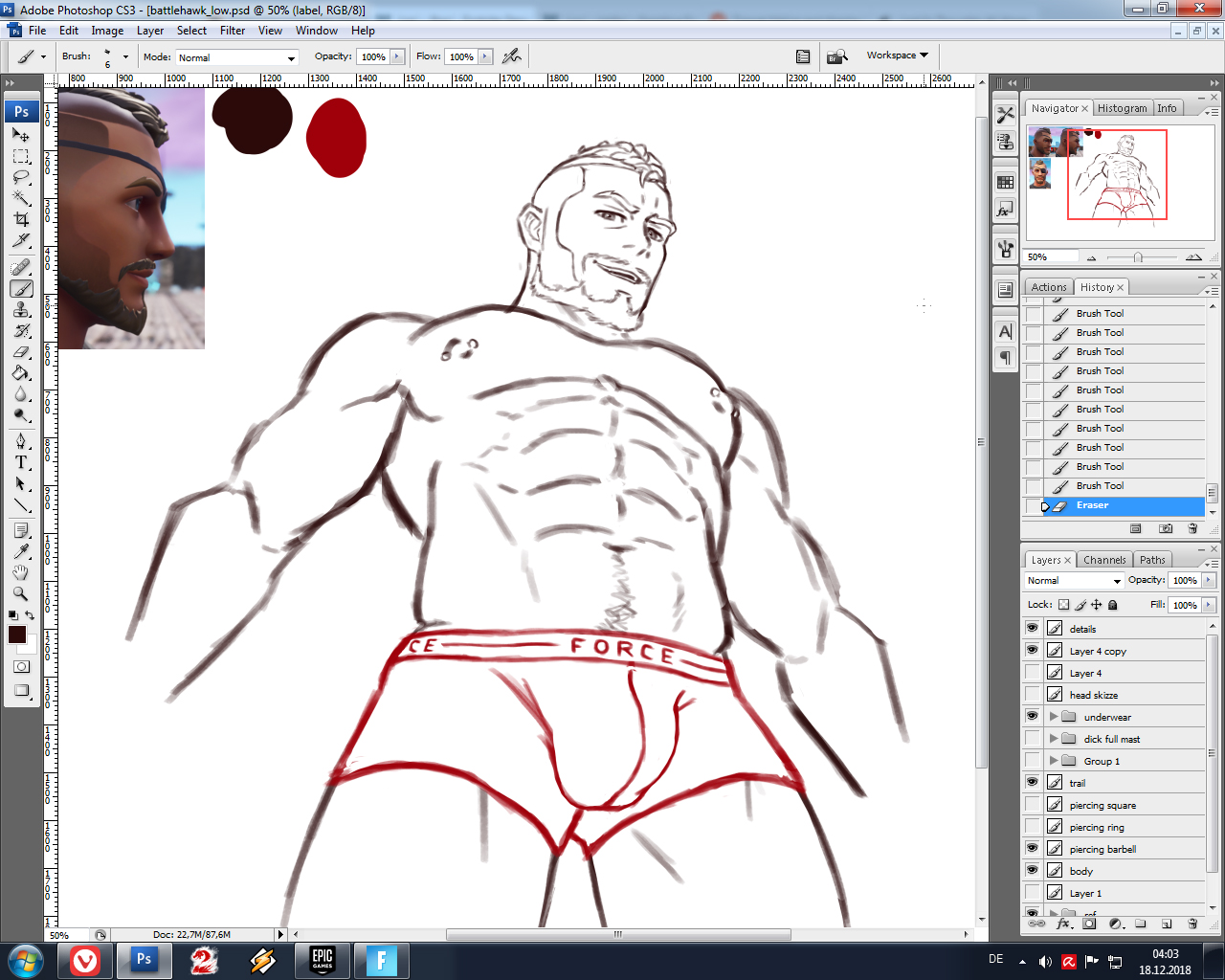
Task: Select the Eraser tool in toolbox
Action: (21, 352)
